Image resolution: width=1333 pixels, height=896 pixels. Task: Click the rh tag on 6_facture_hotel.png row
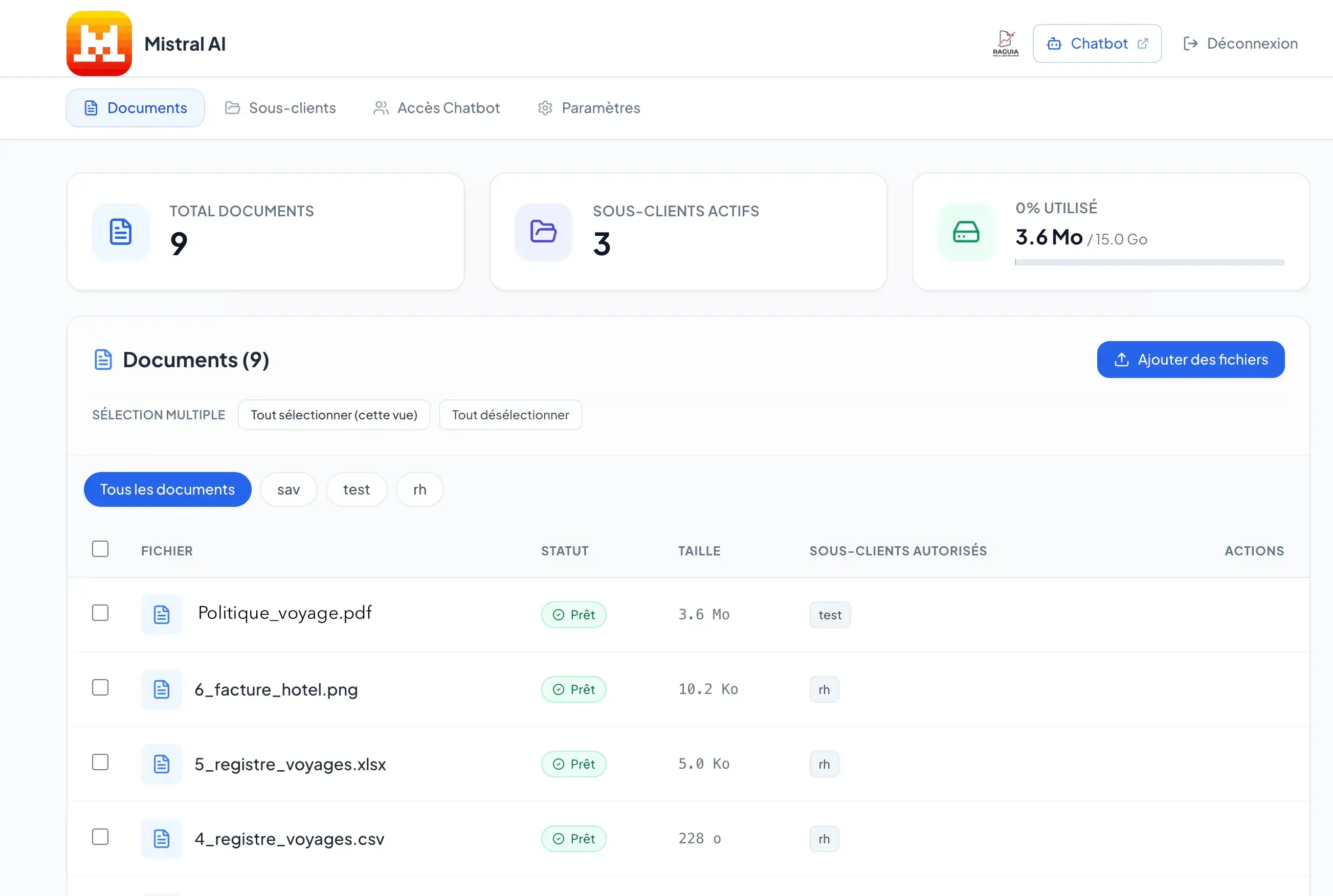pyautogui.click(x=824, y=690)
